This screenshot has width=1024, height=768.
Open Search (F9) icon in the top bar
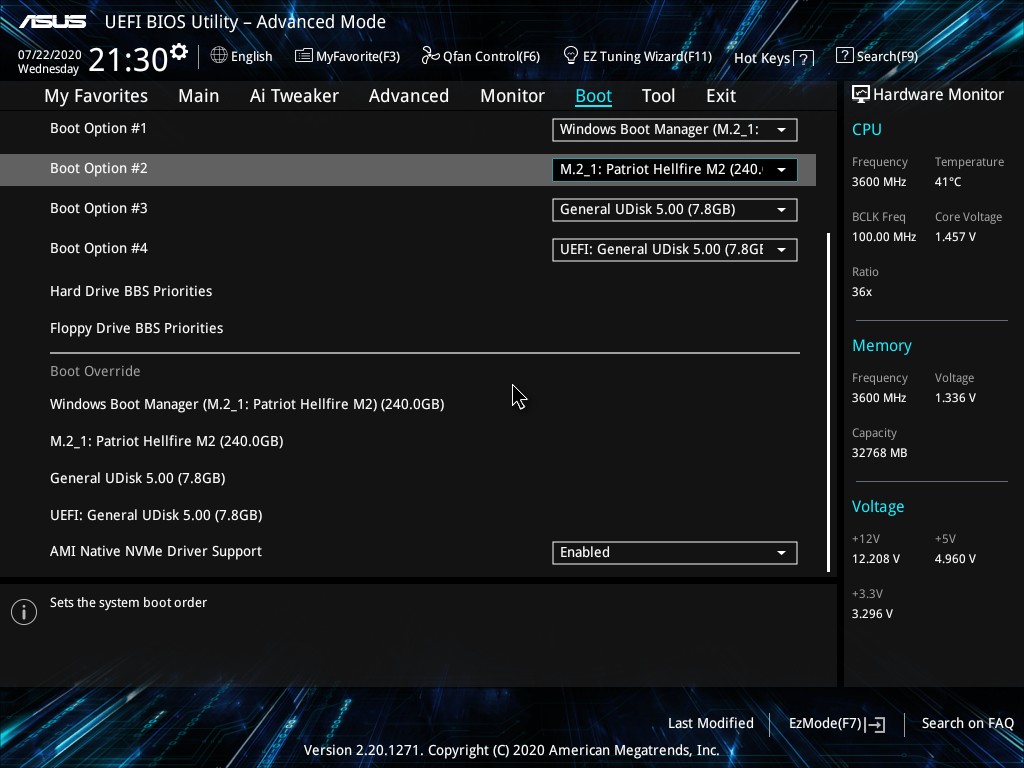pos(845,56)
